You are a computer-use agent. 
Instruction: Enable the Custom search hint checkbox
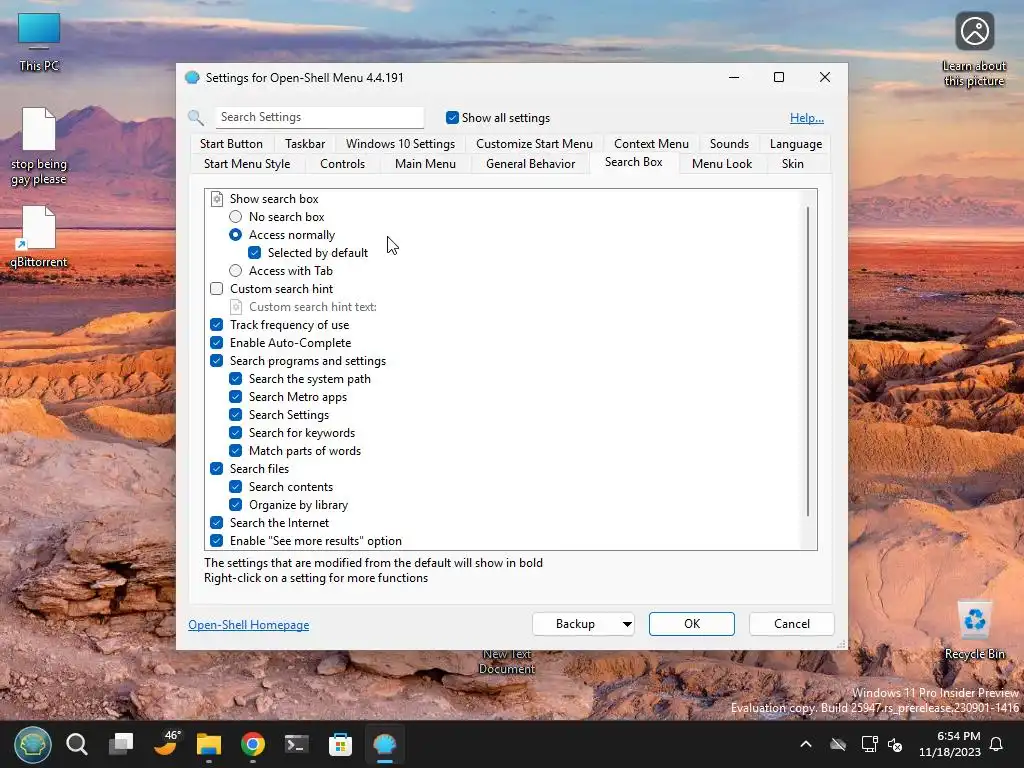[217, 289]
